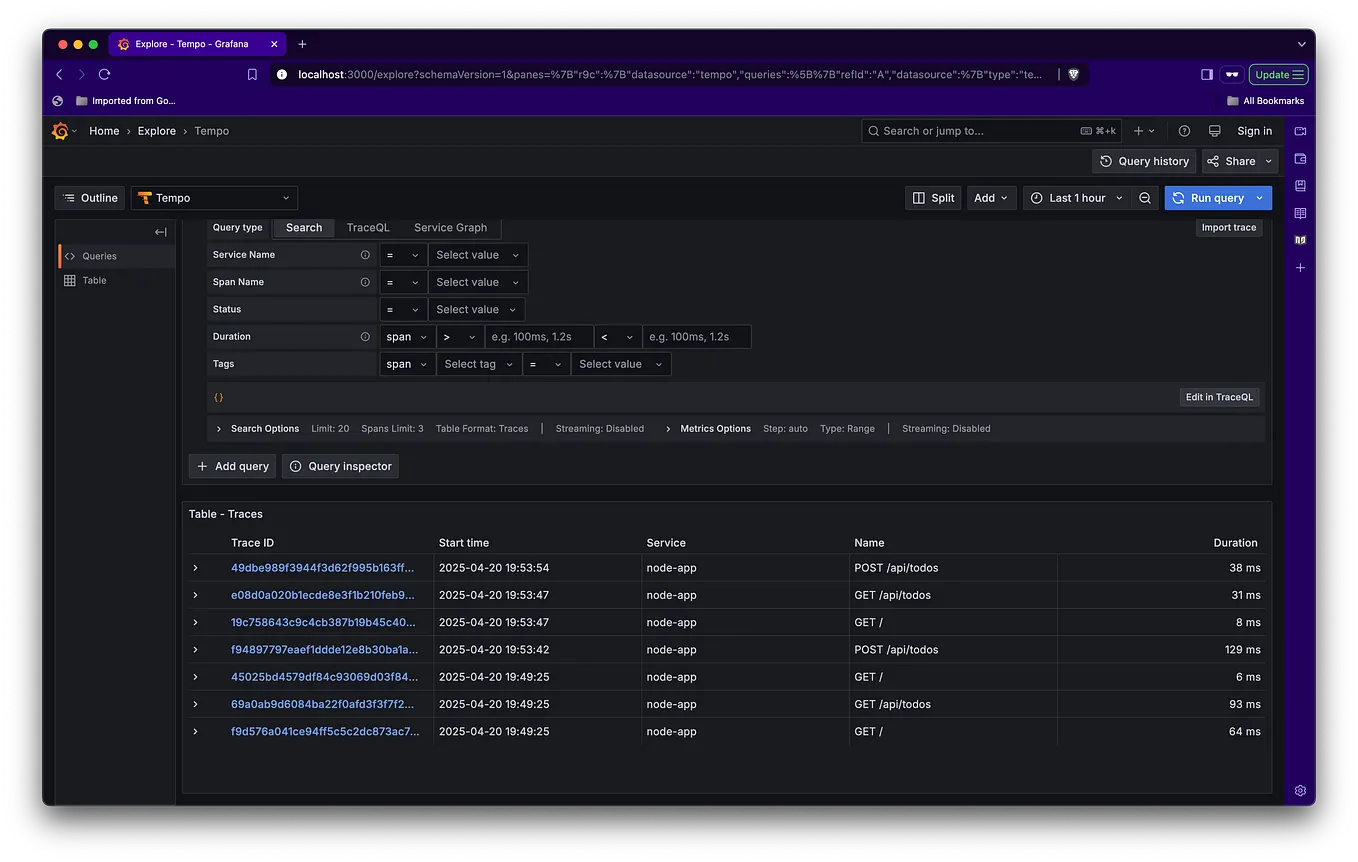Screen dimensions: 1358x862
Task: Select the Split view icon
Action: click(x=932, y=197)
